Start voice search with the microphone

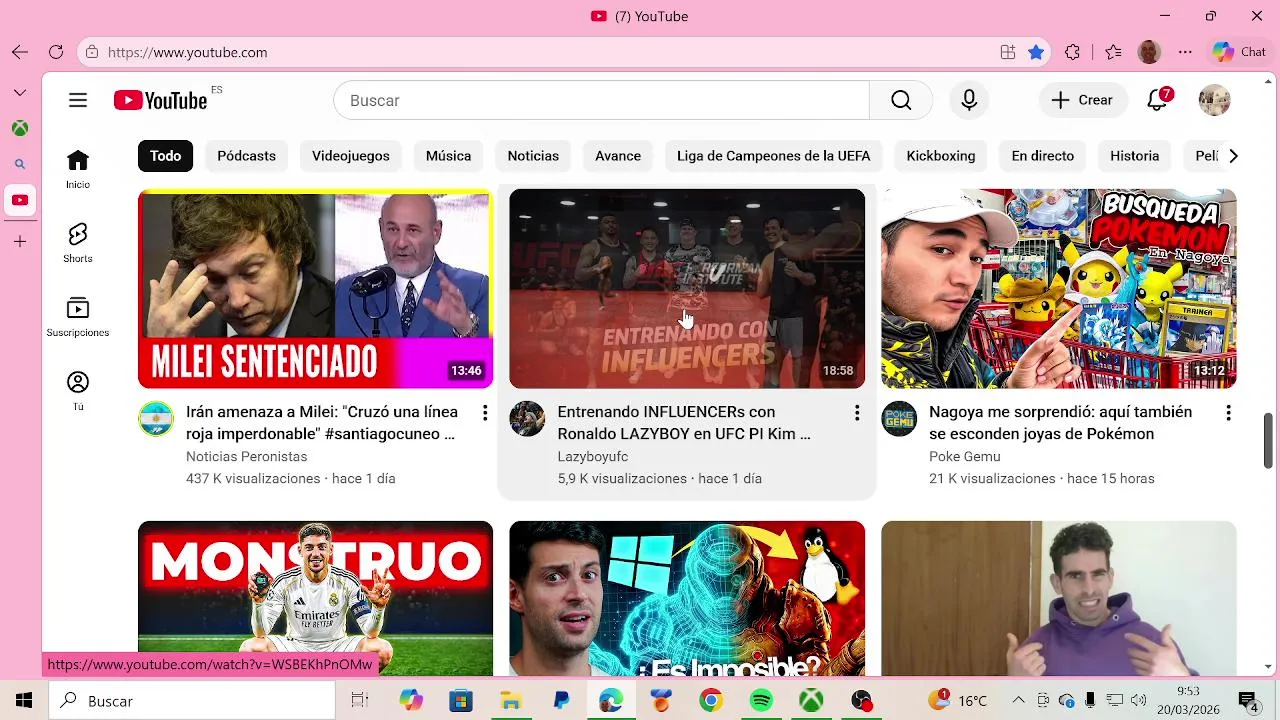[969, 100]
